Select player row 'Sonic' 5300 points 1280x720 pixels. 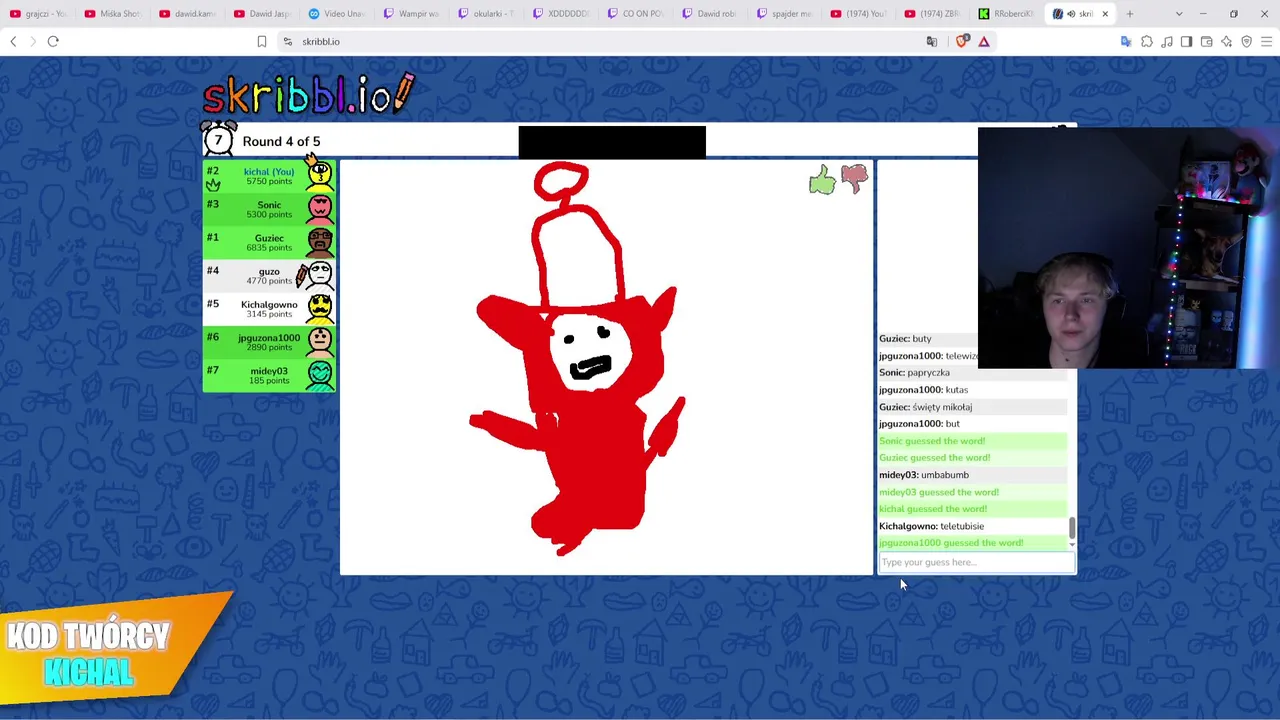pyautogui.click(x=269, y=209)
